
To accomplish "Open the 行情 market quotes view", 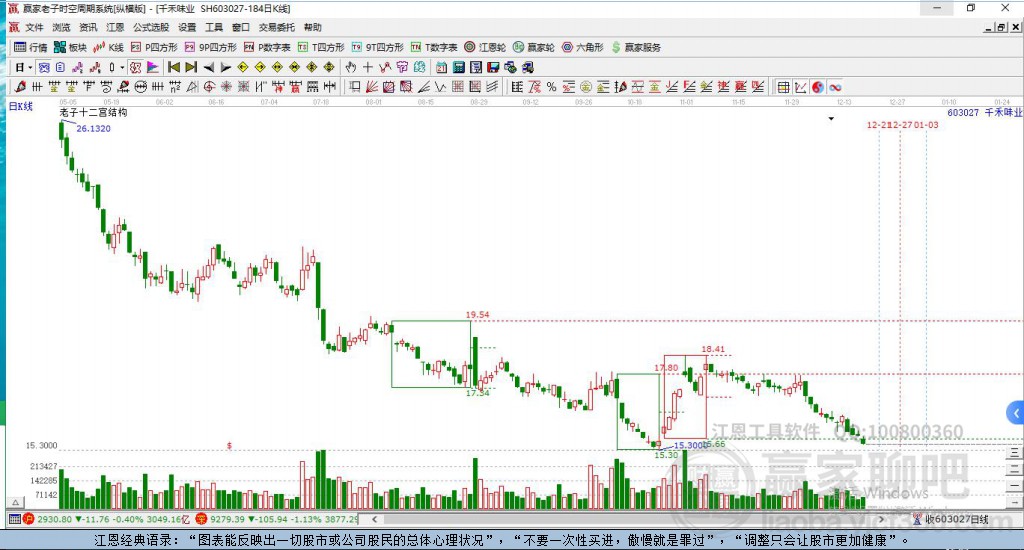I will pos(31,47).
